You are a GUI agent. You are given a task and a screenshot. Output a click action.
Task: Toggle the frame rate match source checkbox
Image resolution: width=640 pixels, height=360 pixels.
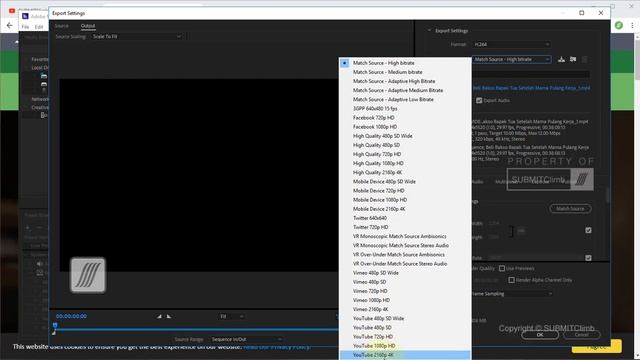coord(588,258)
